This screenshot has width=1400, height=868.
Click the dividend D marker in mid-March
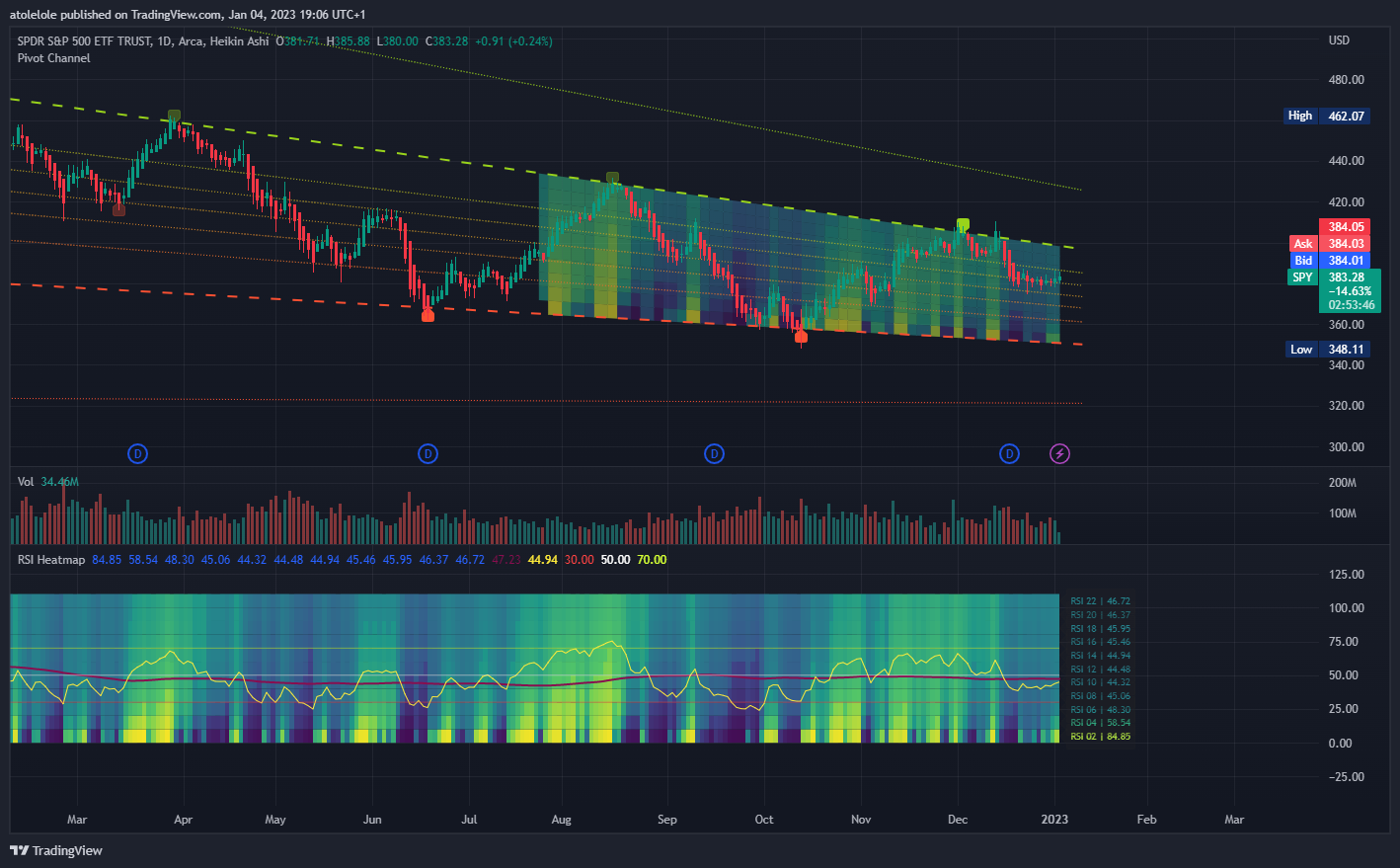(137, 454)
